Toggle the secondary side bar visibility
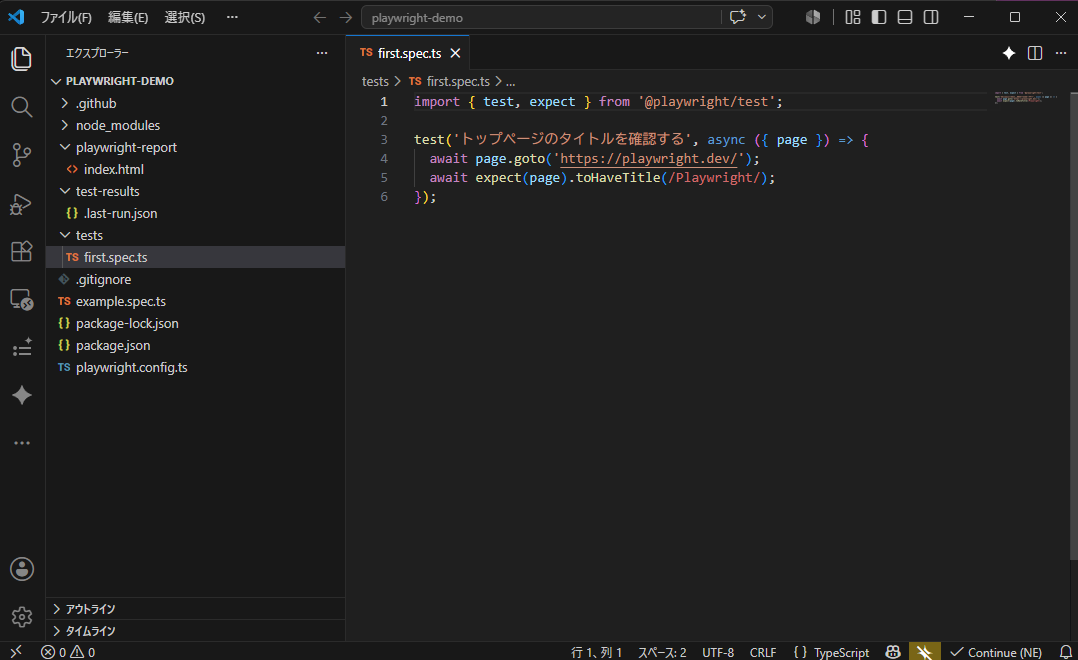This screenshot has width=1078, height=660. pyautogui.click(x=932, y=17)
